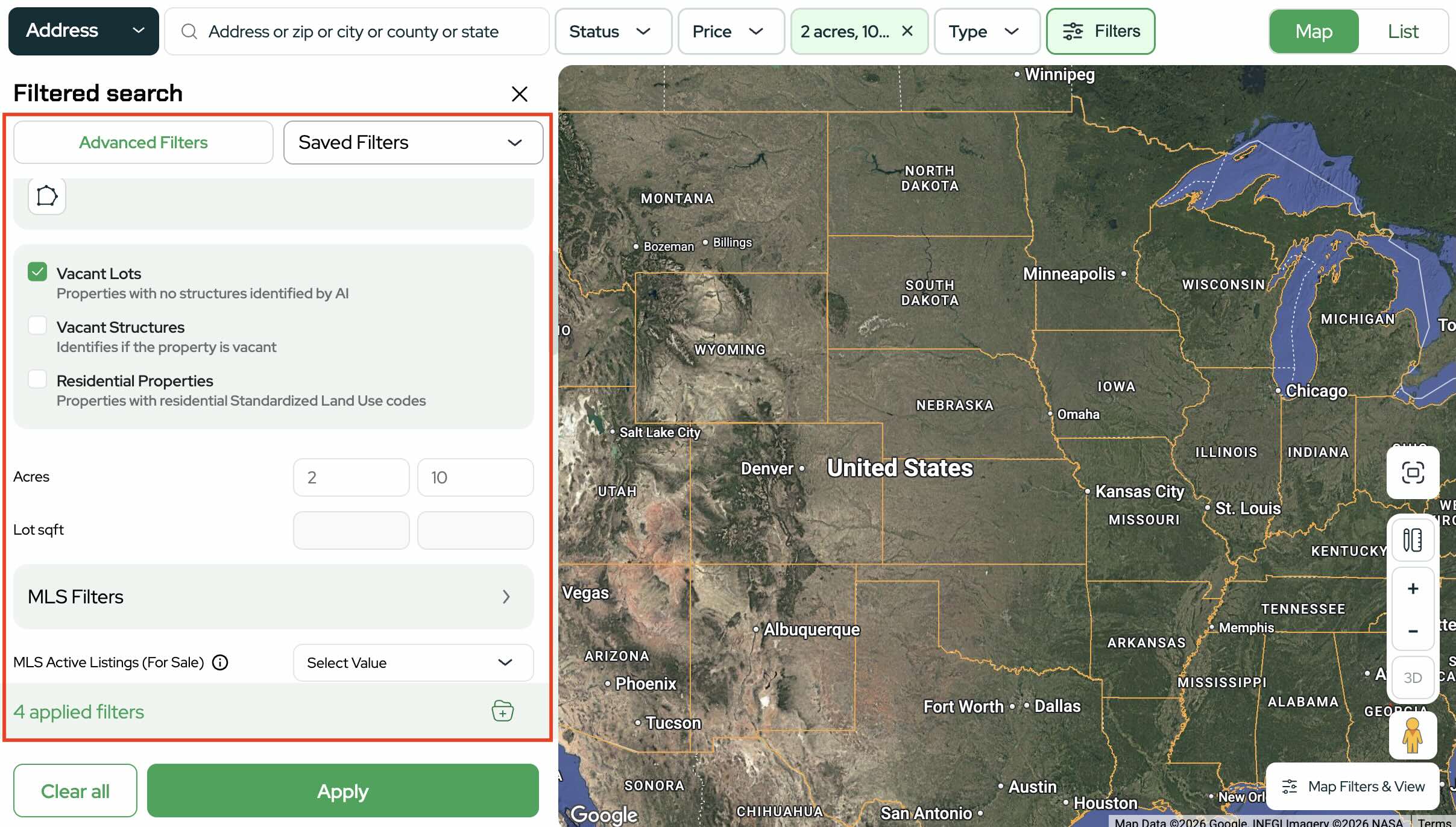Viewport: 1456px width, 827px height.
Task: Click the save filter icon beside applied filters
Action: pos(502,711)
